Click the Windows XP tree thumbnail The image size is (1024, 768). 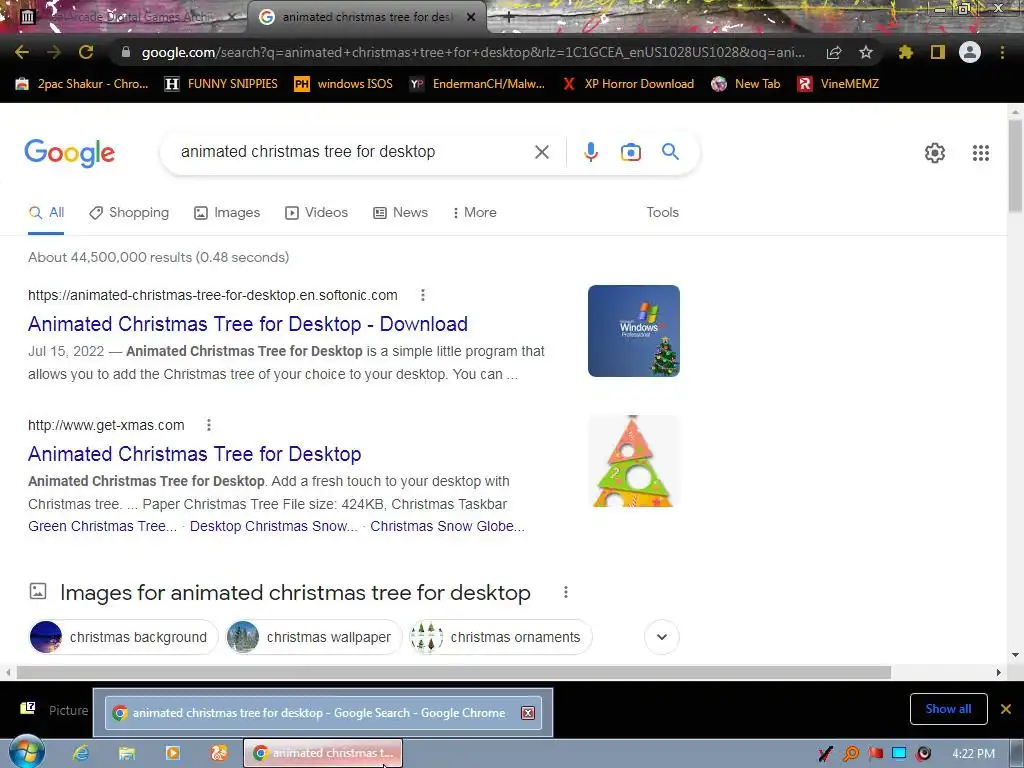point(633,331)
